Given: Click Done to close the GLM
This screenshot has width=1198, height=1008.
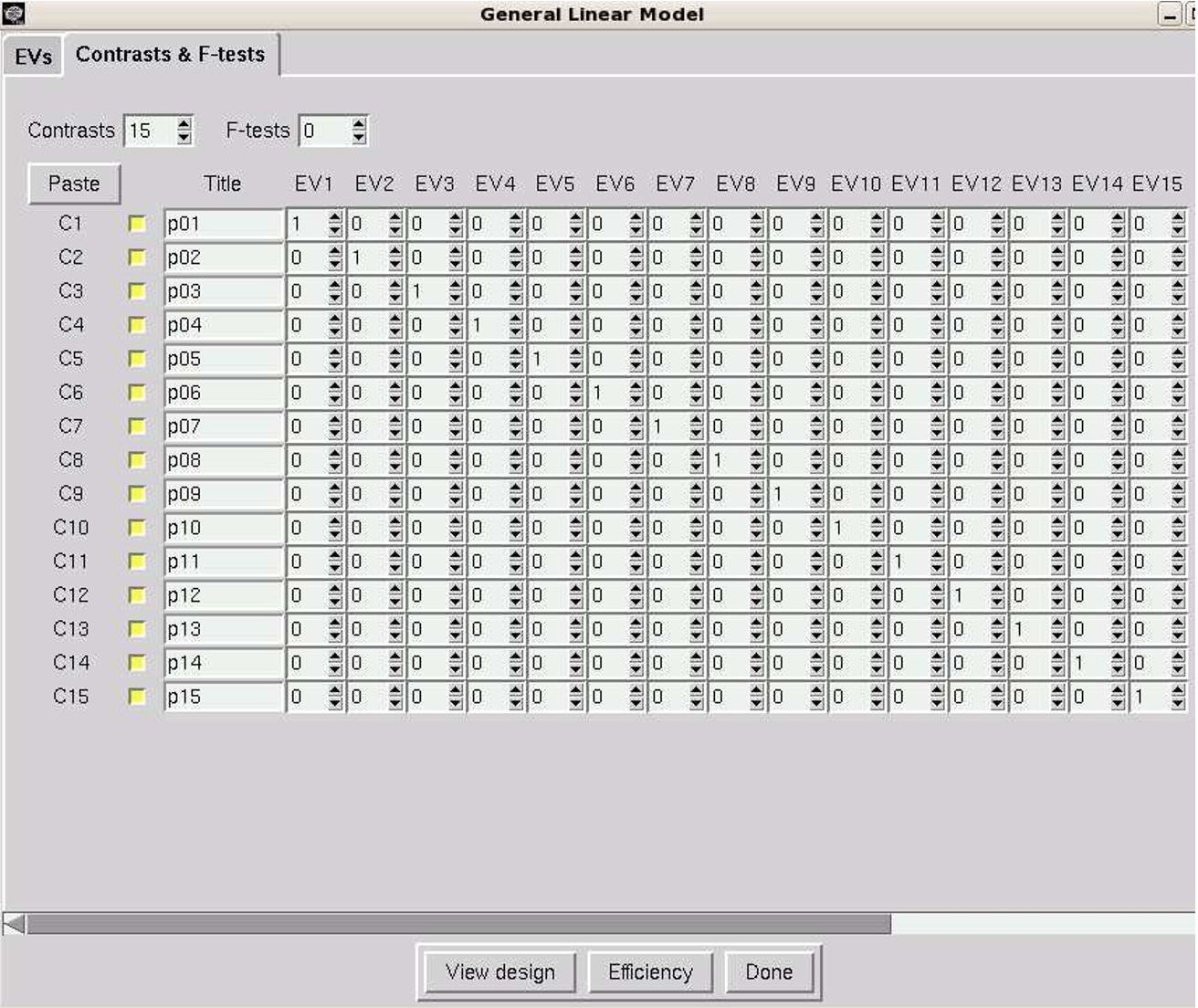Looking at the screenshot, I should (769, 972).
